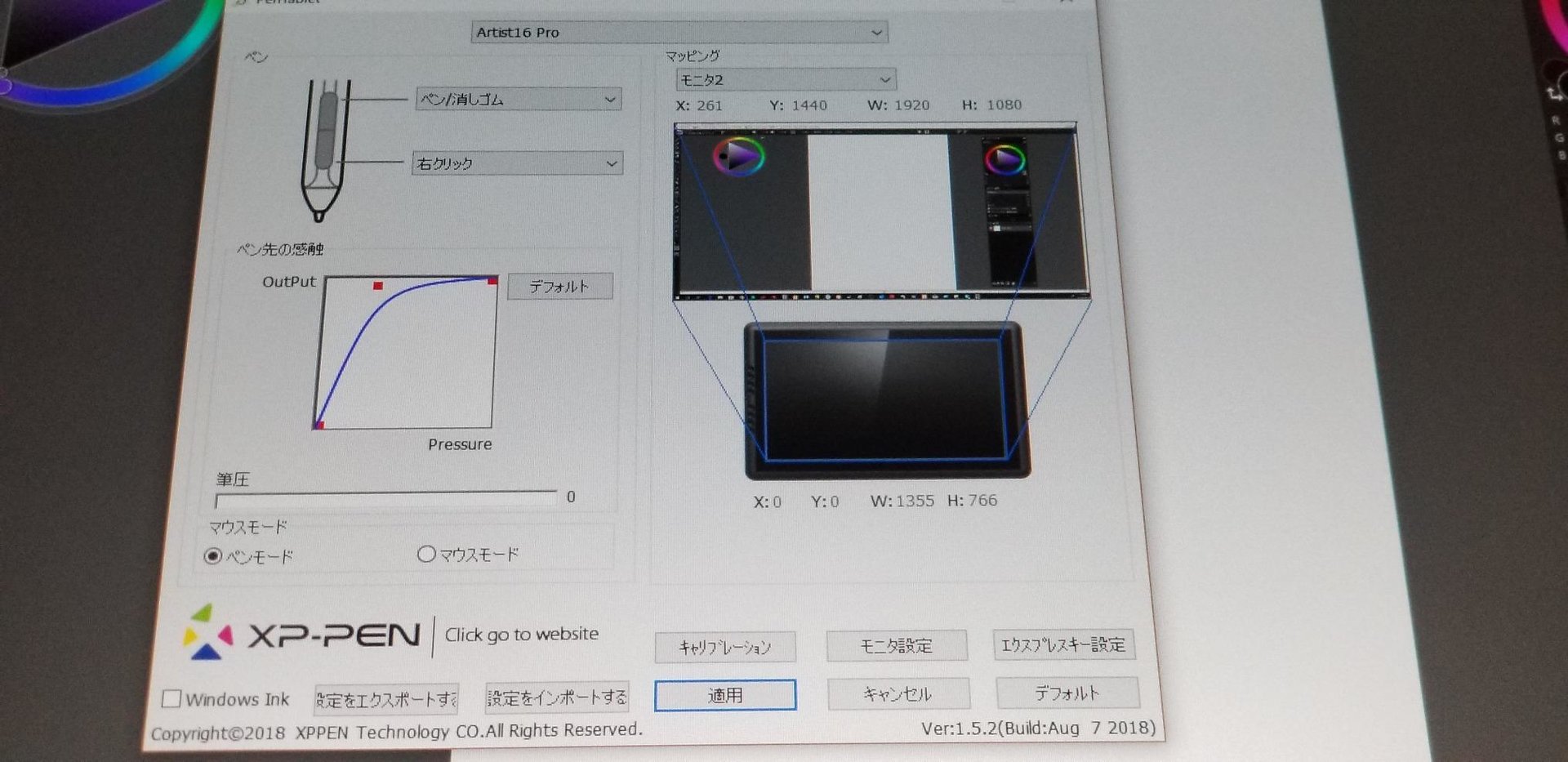Click the 筆圧 pressure test bar
Image resolution: width=1568 pixels, height=762 pixels.
(385, 498)
